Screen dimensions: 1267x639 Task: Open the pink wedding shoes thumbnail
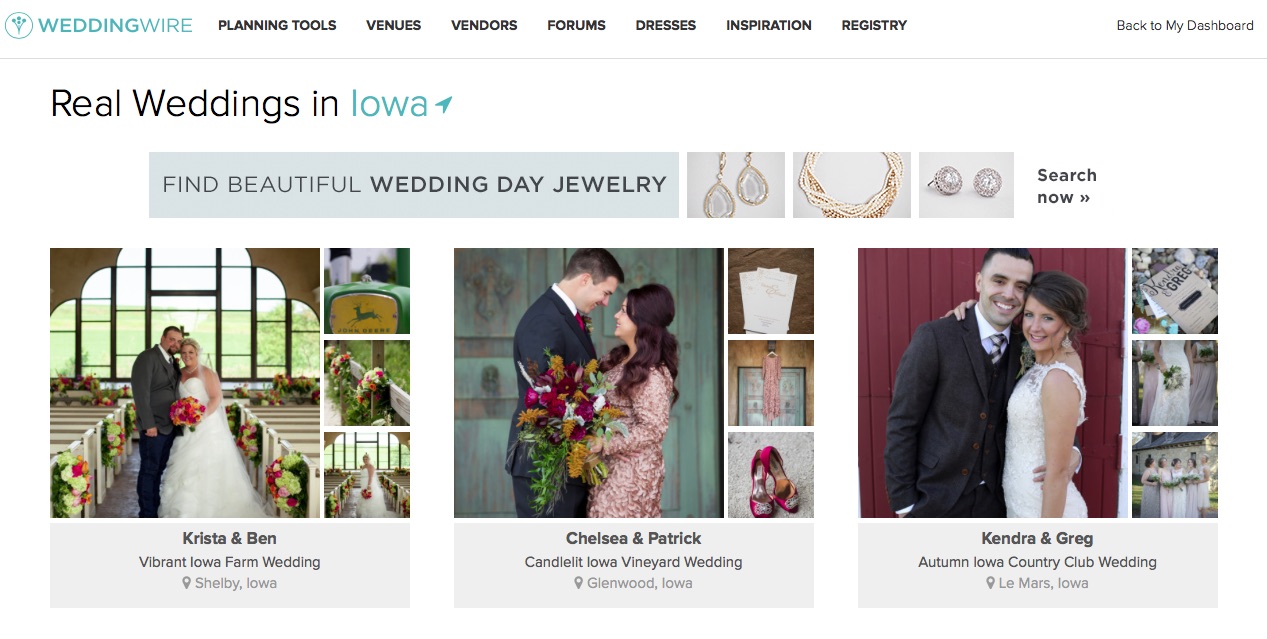[x=771, y=475]
